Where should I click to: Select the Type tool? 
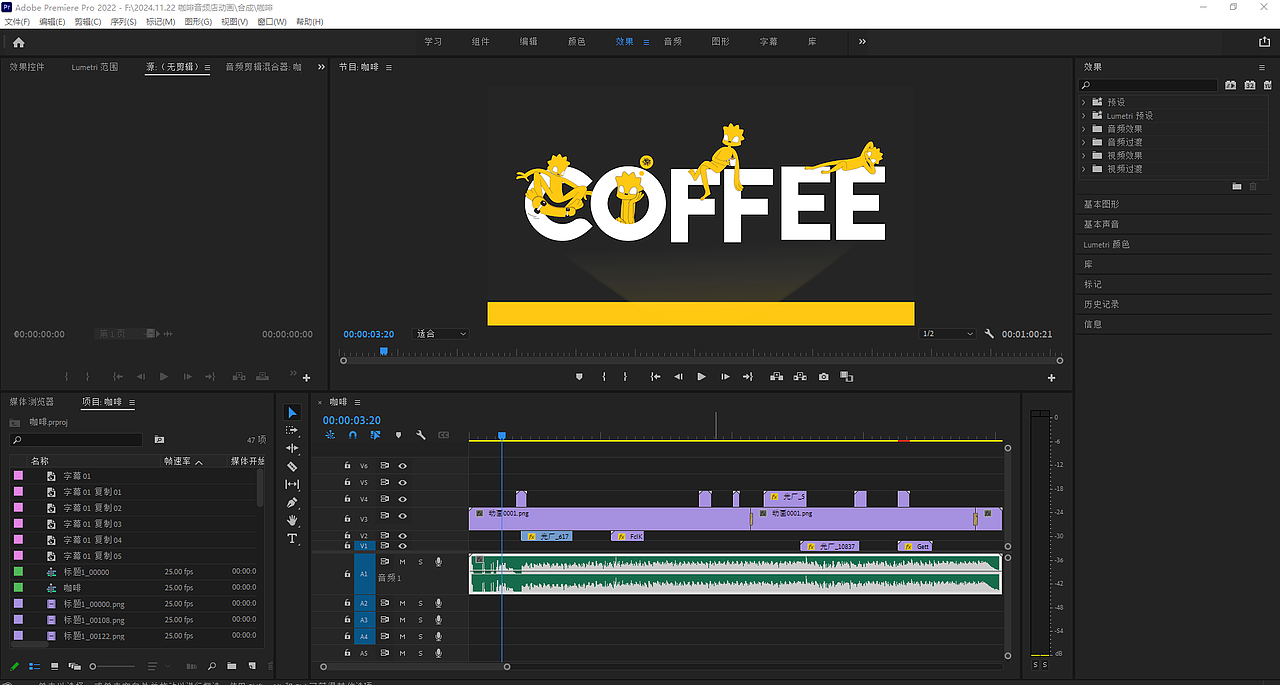point(292,538)
